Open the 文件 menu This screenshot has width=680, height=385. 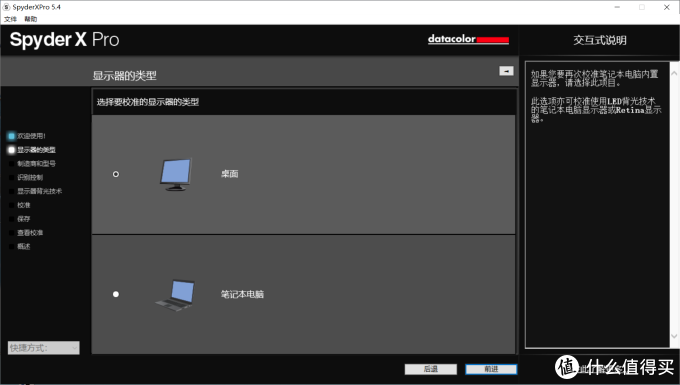[x=10, y=19]
